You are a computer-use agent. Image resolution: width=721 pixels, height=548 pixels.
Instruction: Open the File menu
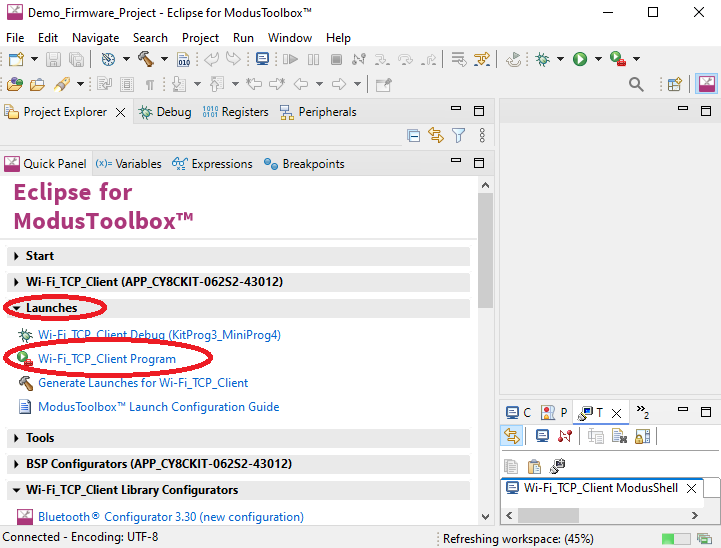15,38
